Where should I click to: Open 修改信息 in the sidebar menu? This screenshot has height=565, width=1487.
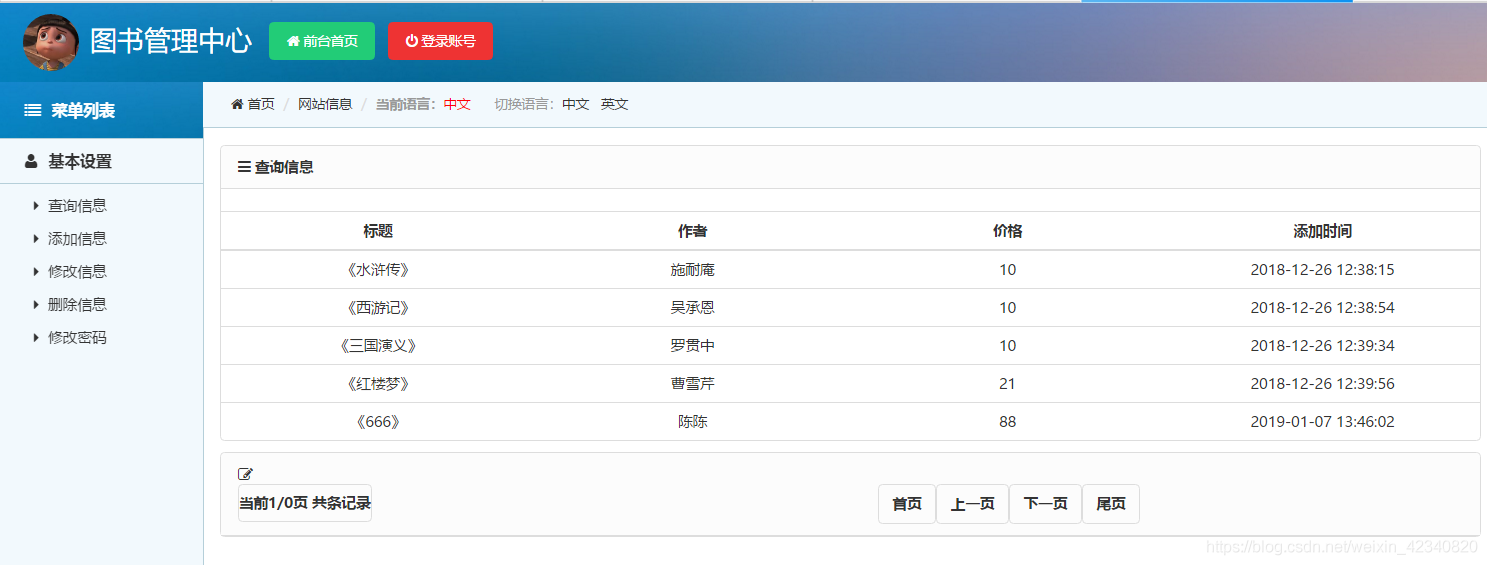point(77,272)
